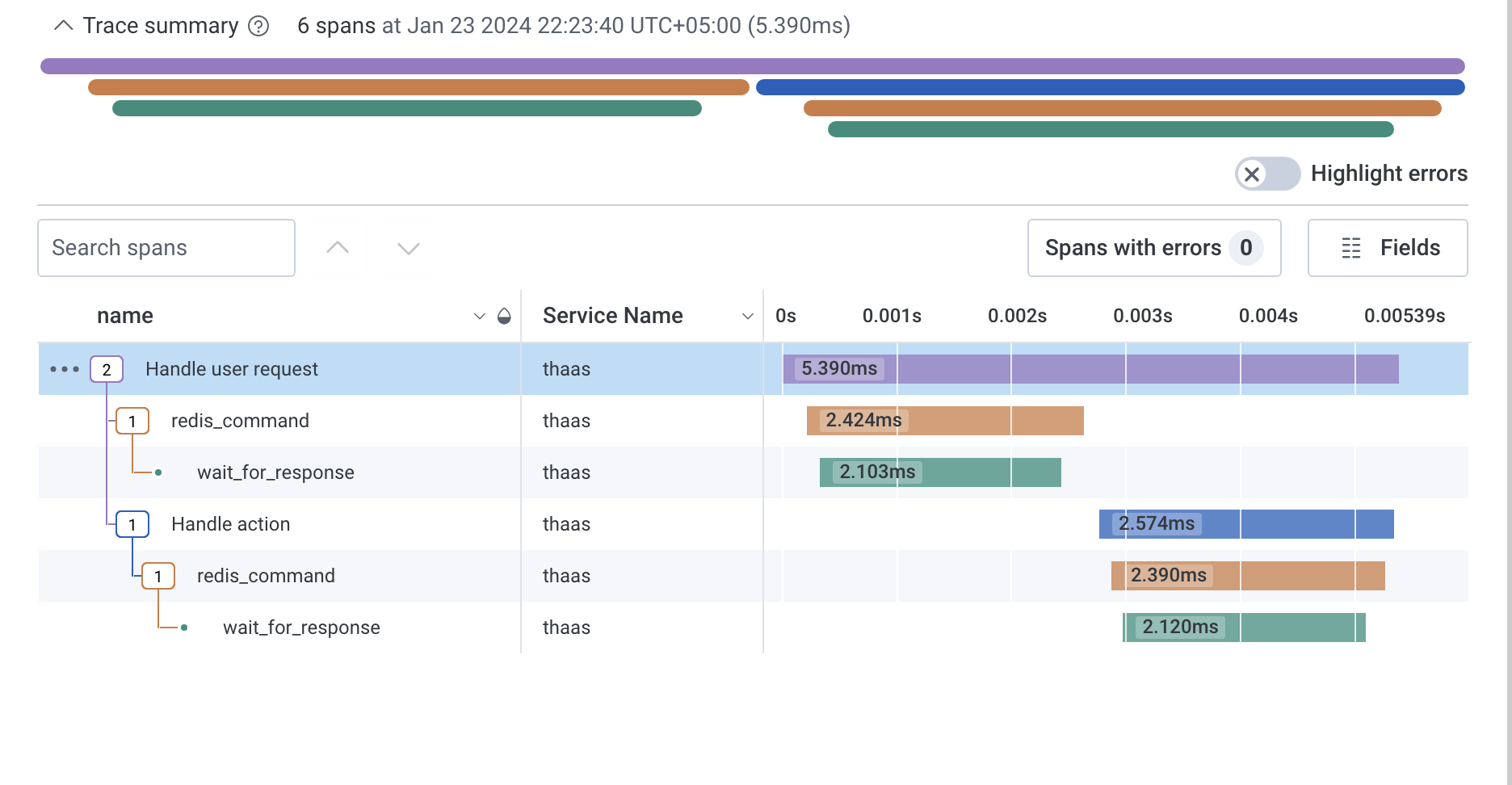Click the list icon inside the Fields button
Image resolution: width=1512 pixels, height=785 pixels.
[x=1351, y=248]
